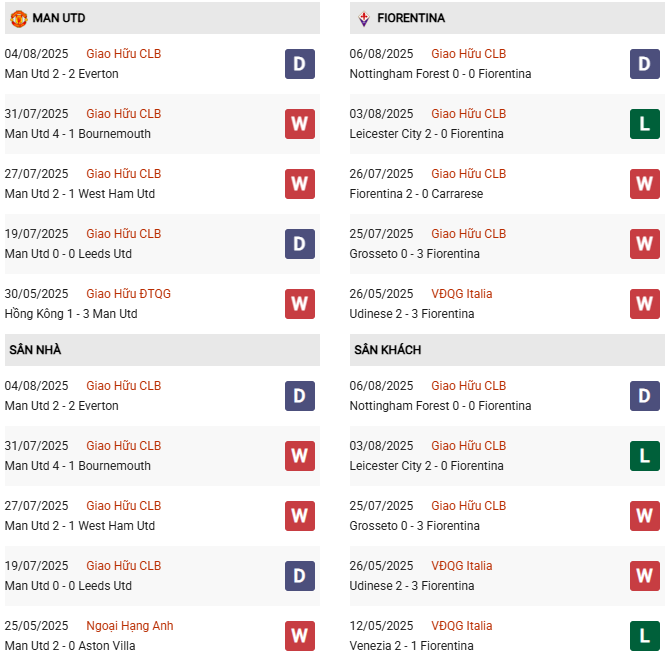The image size is (666, 659).
Task: Select the SÂN KHÁCH section header
Action: coord(387,350)
